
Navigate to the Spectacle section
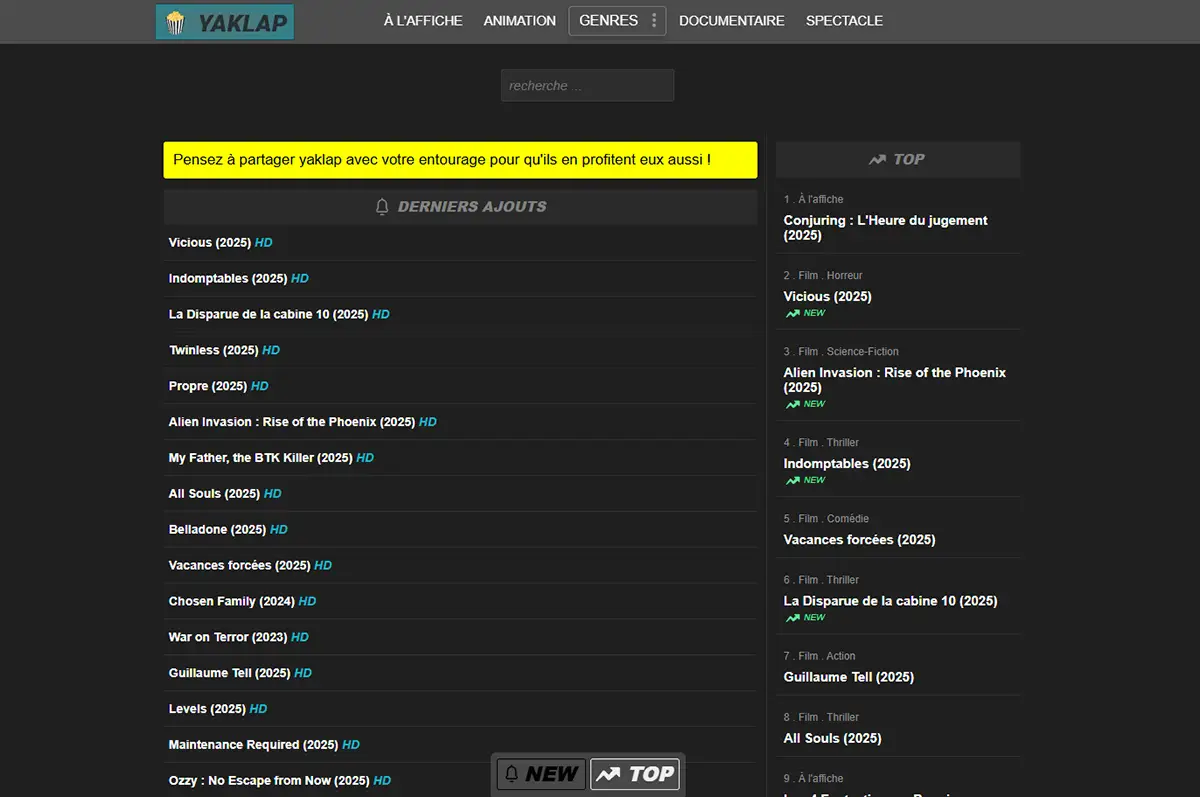(x=844, y=21)
